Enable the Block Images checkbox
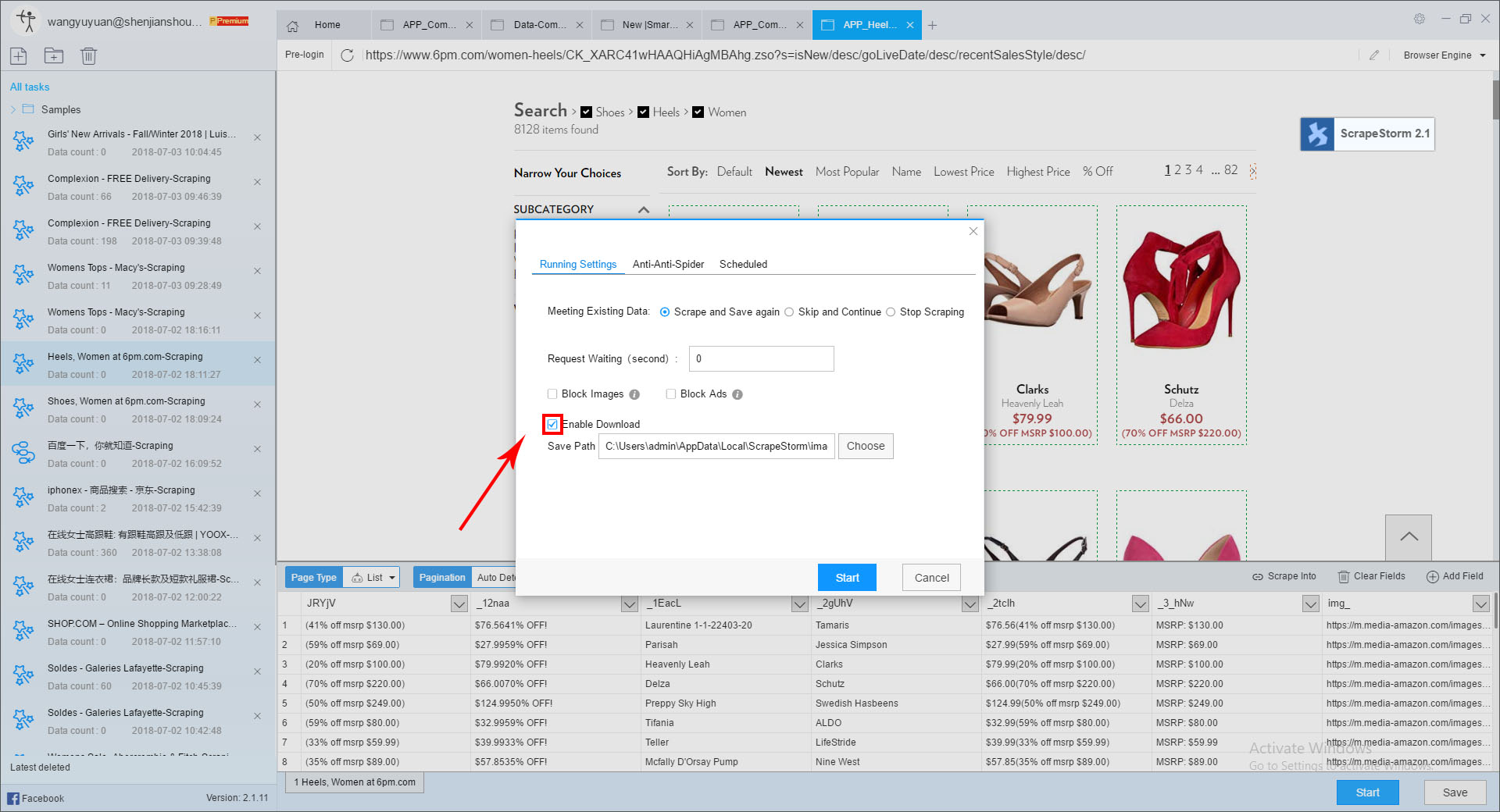The image size is (1500, 812). 552,394
